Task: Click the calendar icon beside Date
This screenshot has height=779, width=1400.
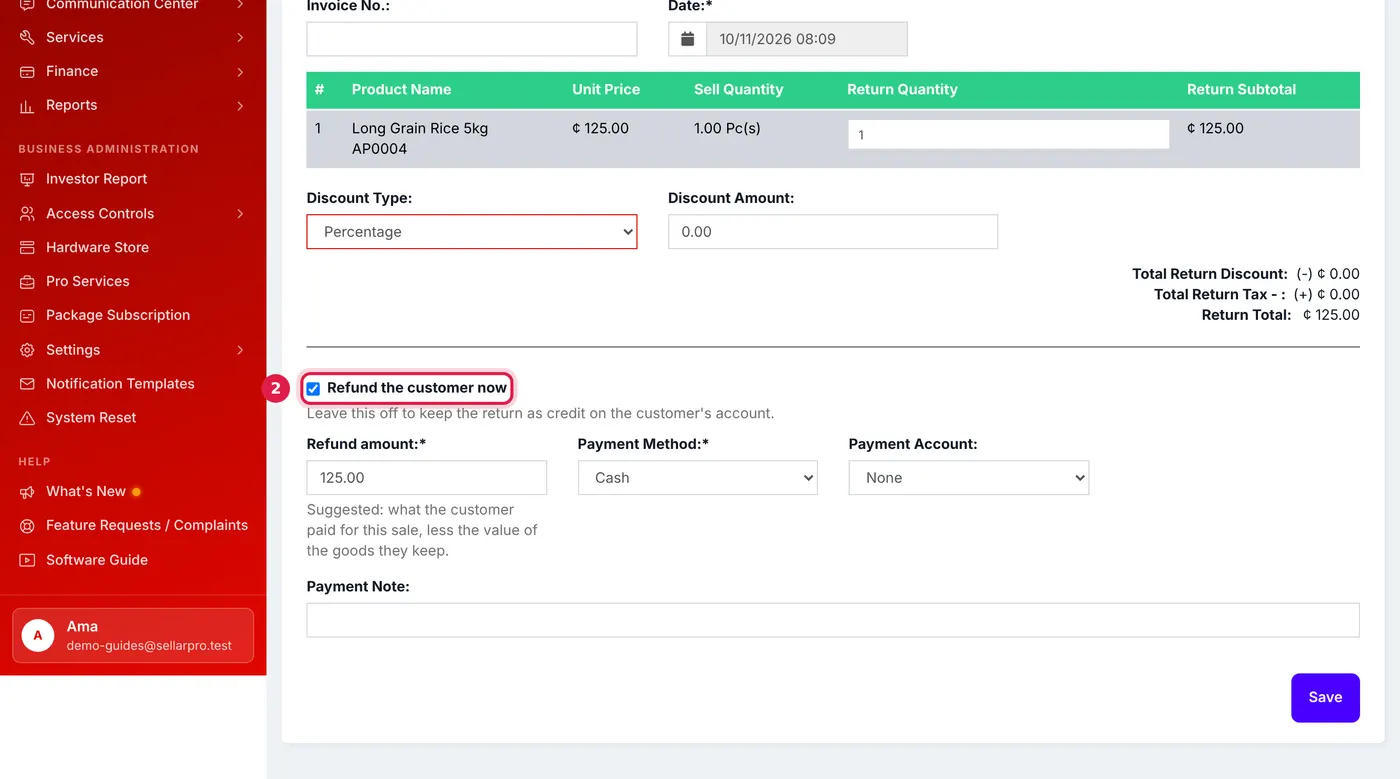Action: coord(687,39)
